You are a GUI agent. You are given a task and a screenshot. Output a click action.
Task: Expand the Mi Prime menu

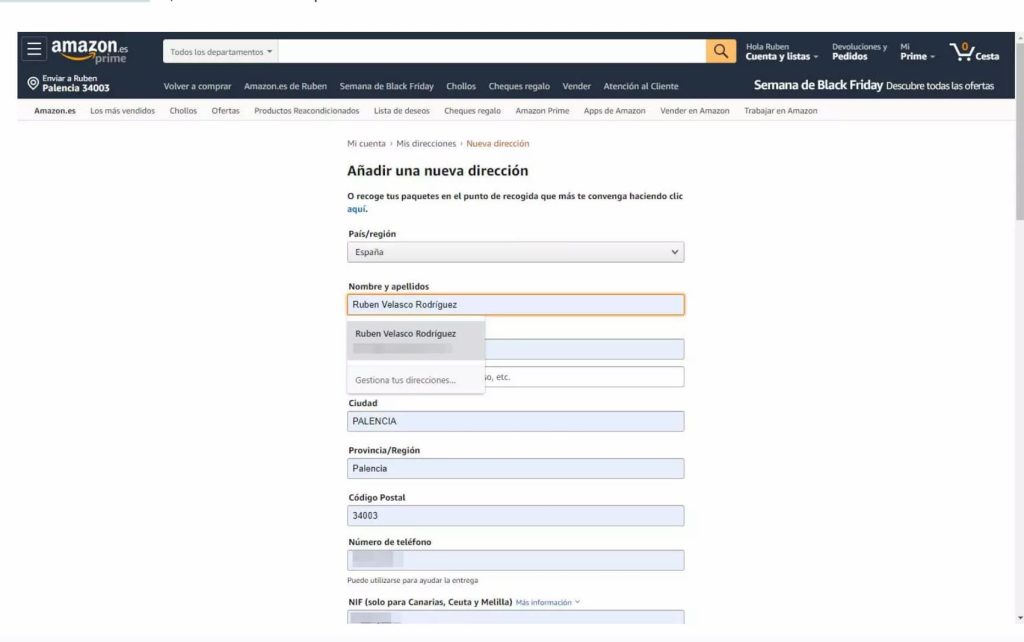click(x=917, y=52)
